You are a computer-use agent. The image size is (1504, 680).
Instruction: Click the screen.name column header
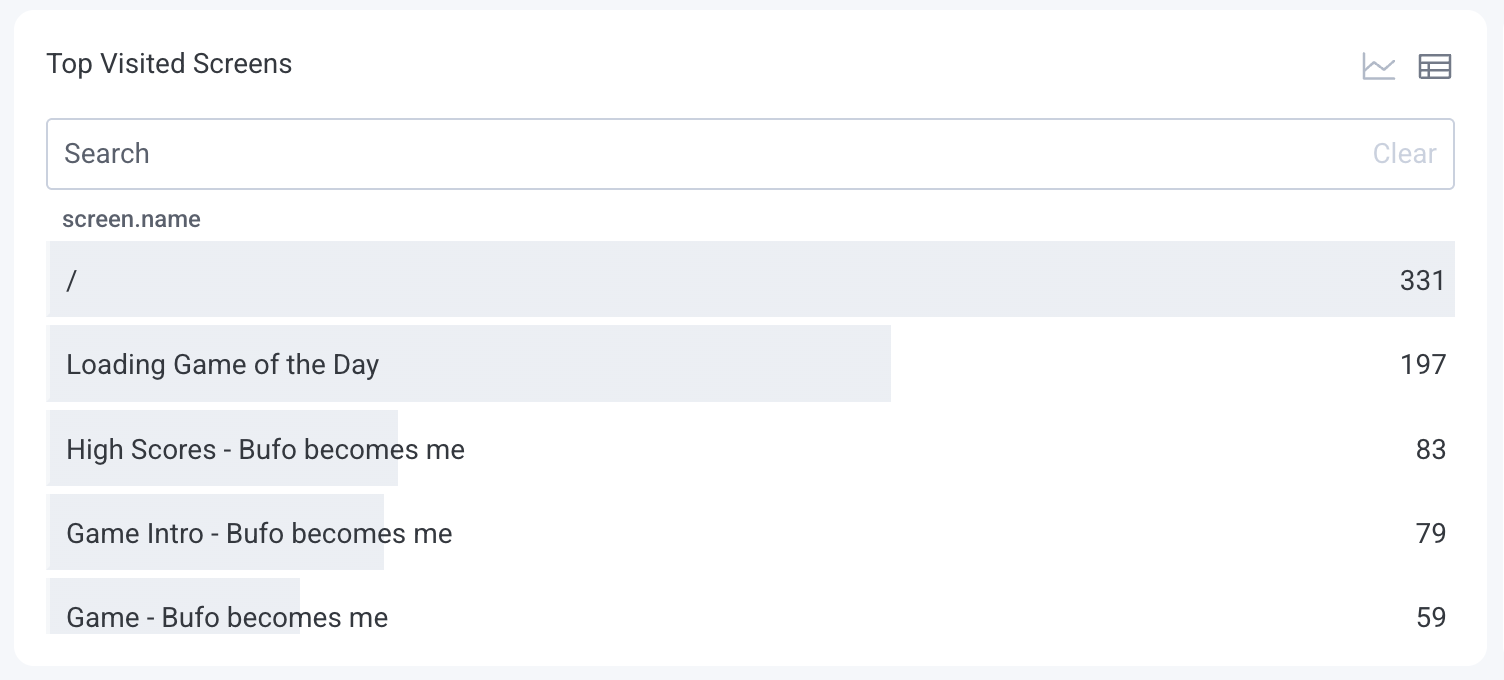point(131,219)
